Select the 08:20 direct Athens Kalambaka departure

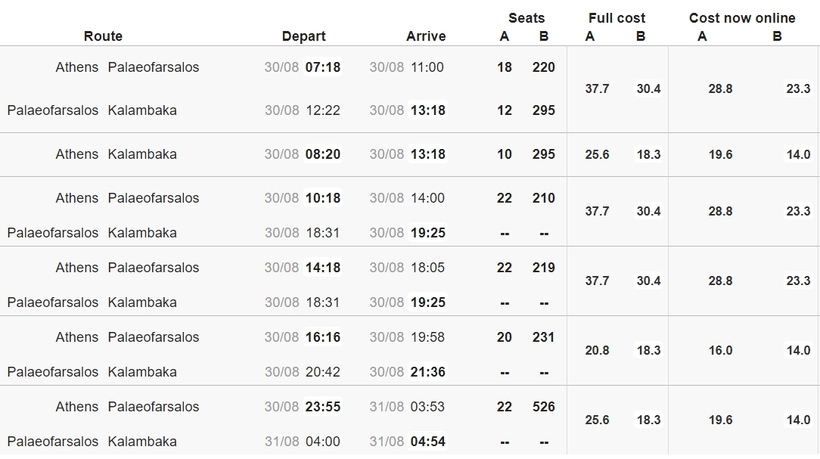[x=323, y=154]
